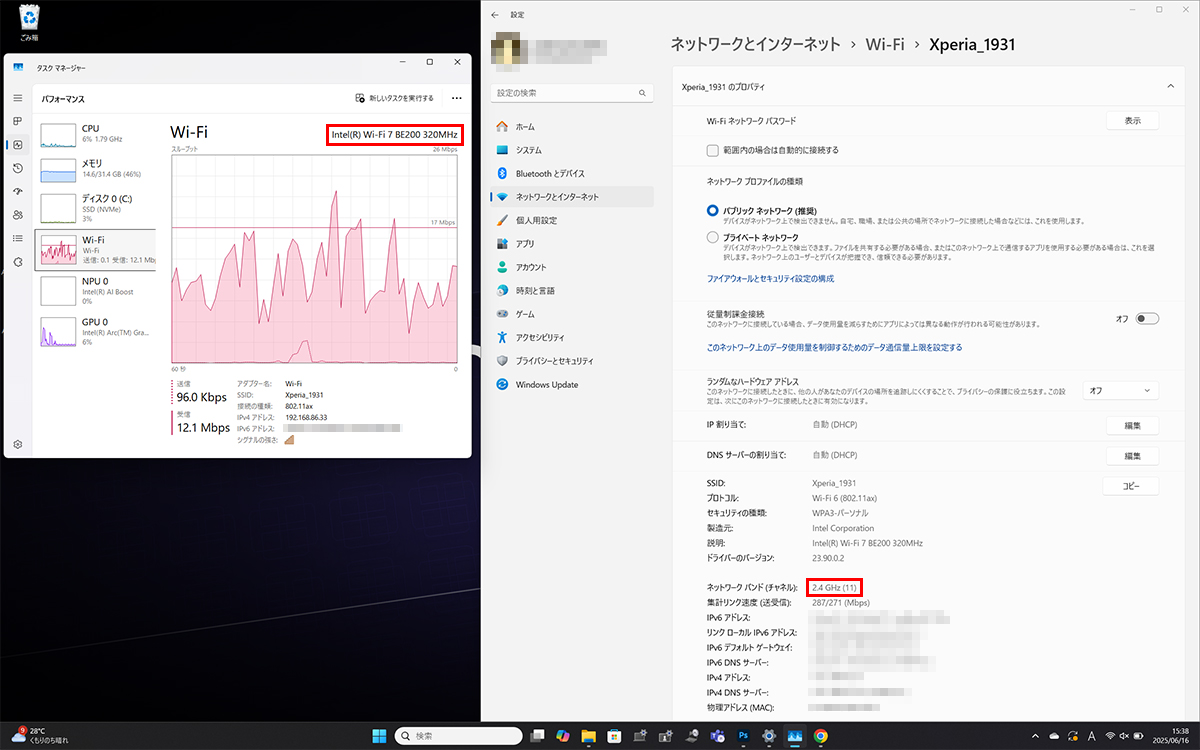This screenshot has height=750, width=1200.
Task: Go back in Settings window
Action: pos(495,15)
